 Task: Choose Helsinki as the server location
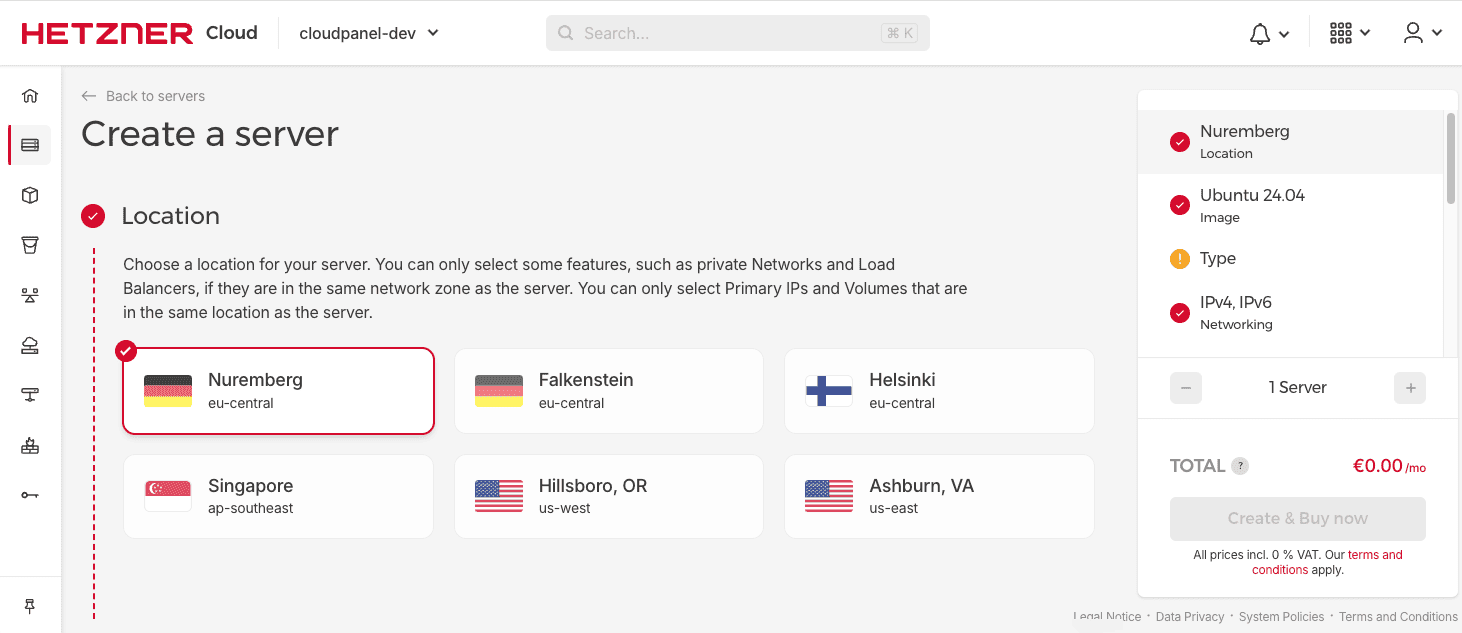pyautogui.click(x=938, y=391)
